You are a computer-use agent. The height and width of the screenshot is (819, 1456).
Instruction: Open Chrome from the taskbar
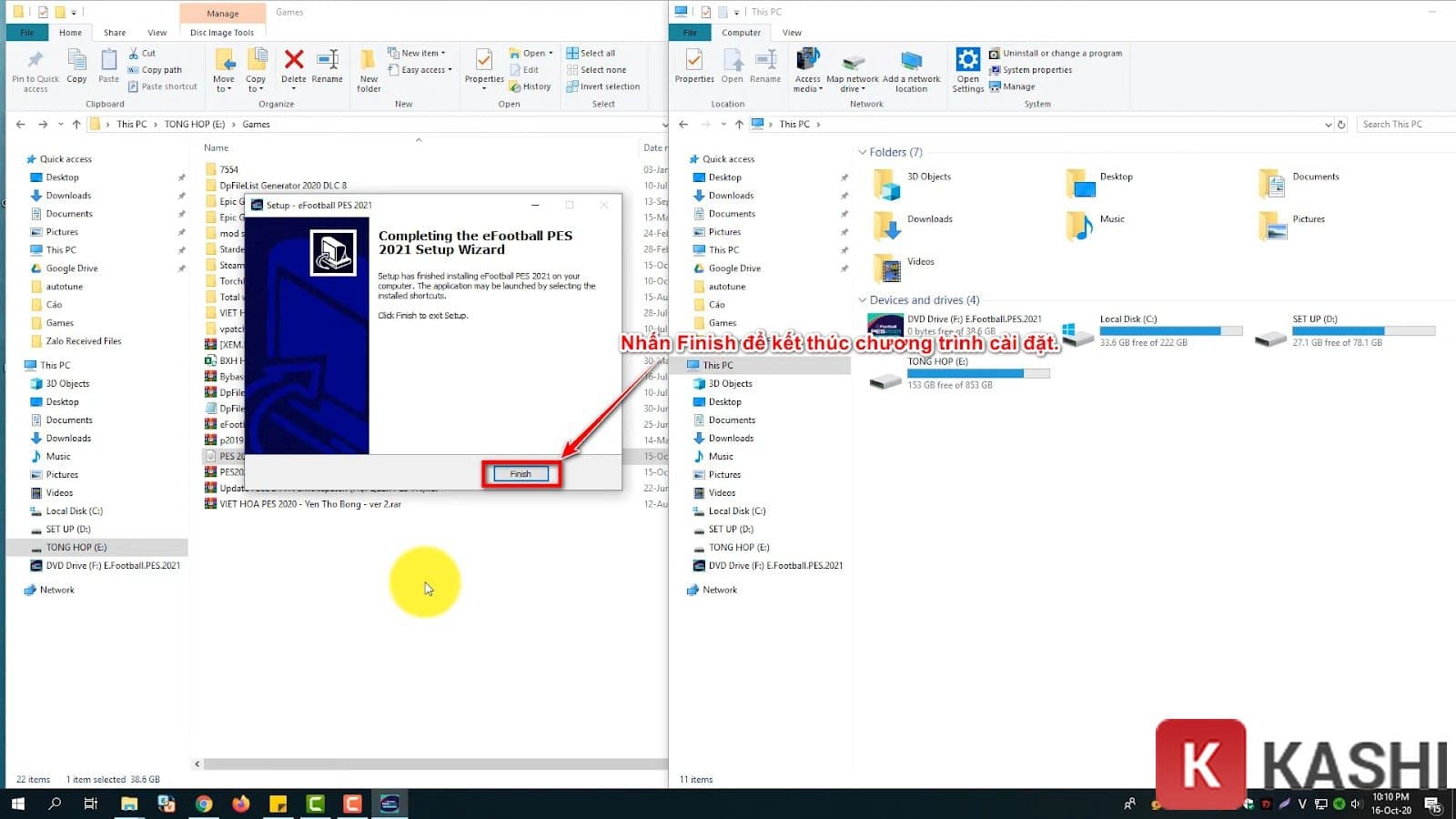(x=204, y=804)
